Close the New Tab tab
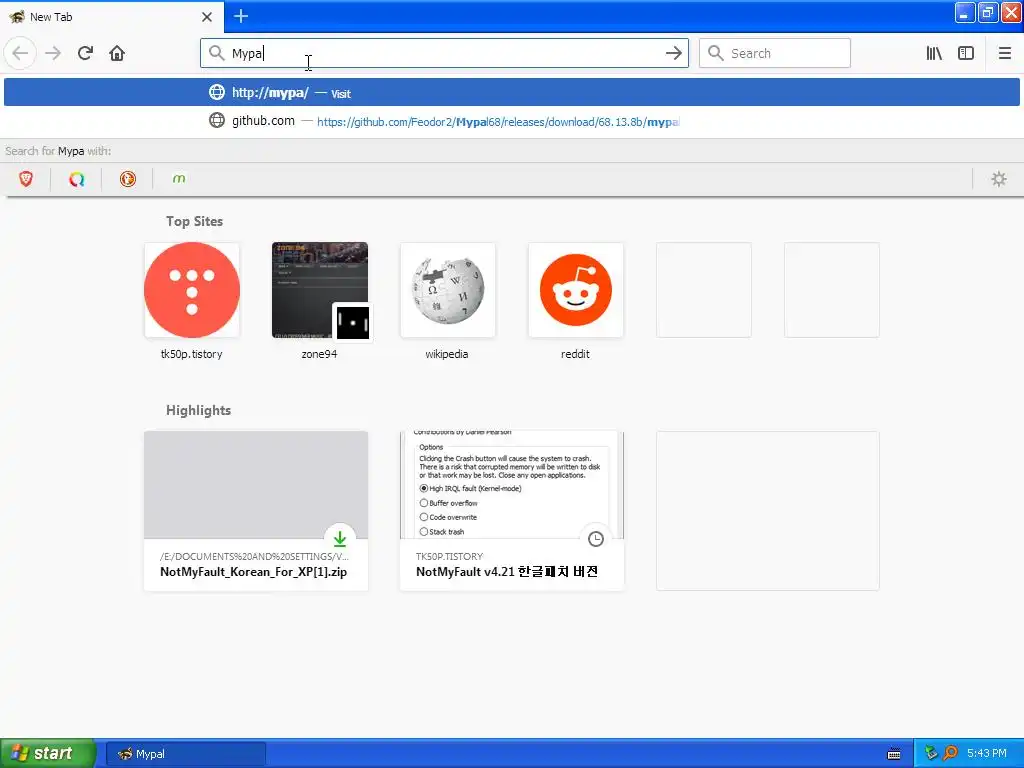This screenshot has width=1024, height=768. pos(207,17)
